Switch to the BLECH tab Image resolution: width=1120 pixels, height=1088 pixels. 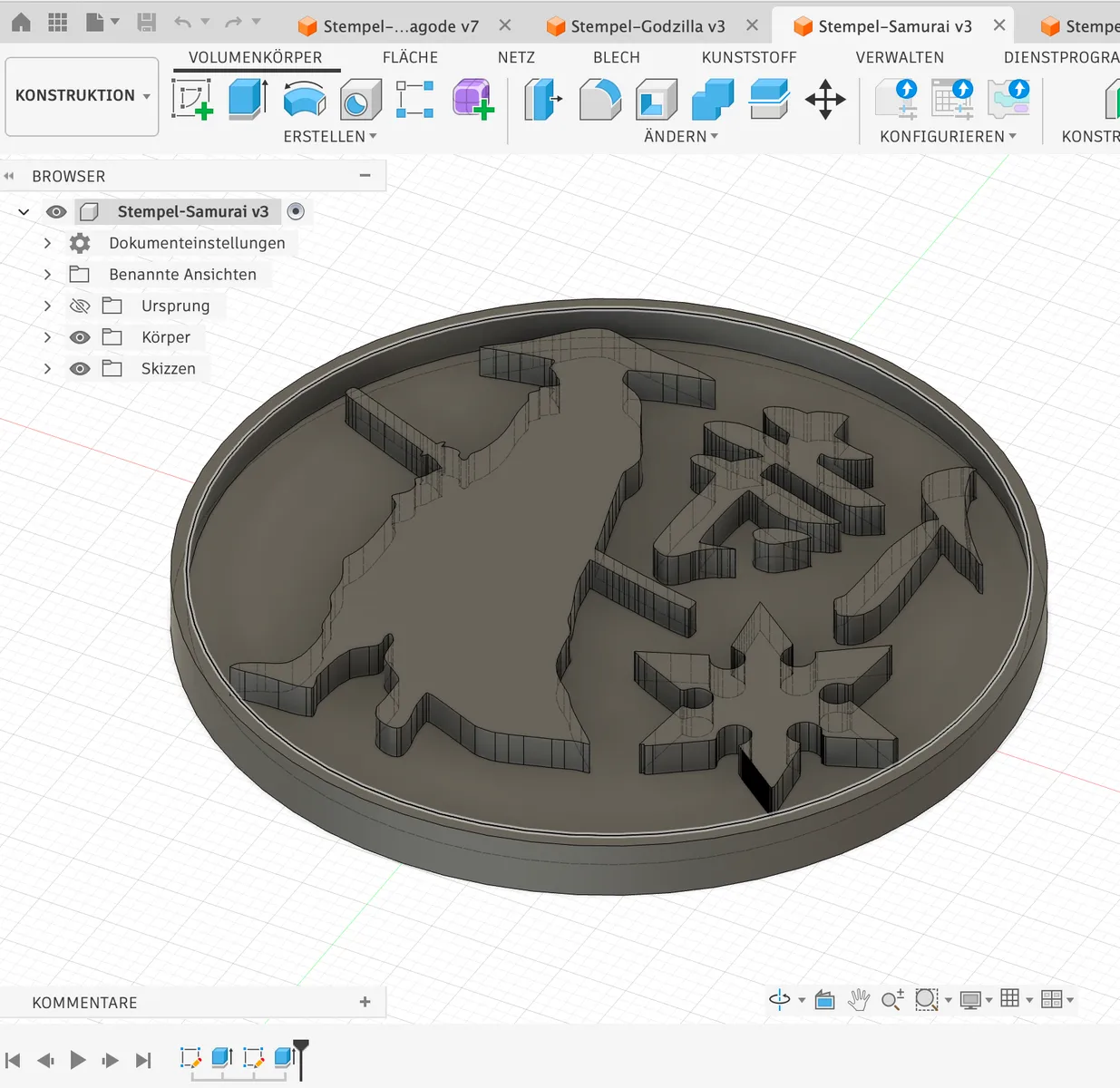point(617,57)
